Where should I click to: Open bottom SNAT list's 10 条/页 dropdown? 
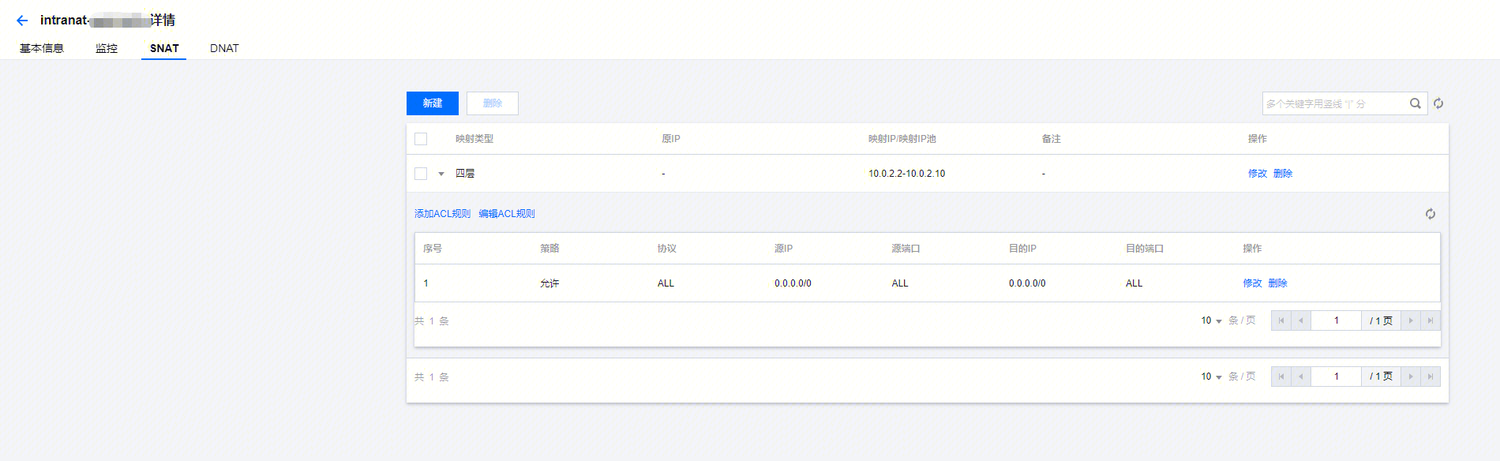pos(1212,377)
